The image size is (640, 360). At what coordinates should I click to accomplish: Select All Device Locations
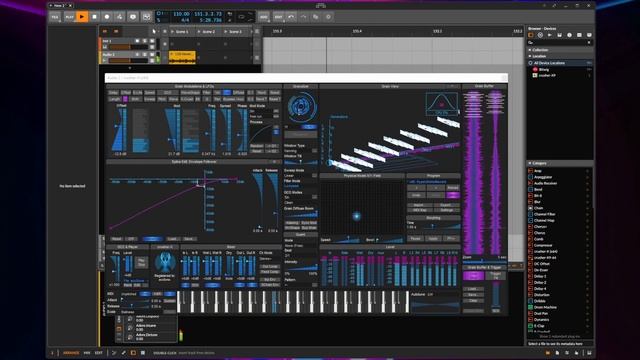(560, 63)
